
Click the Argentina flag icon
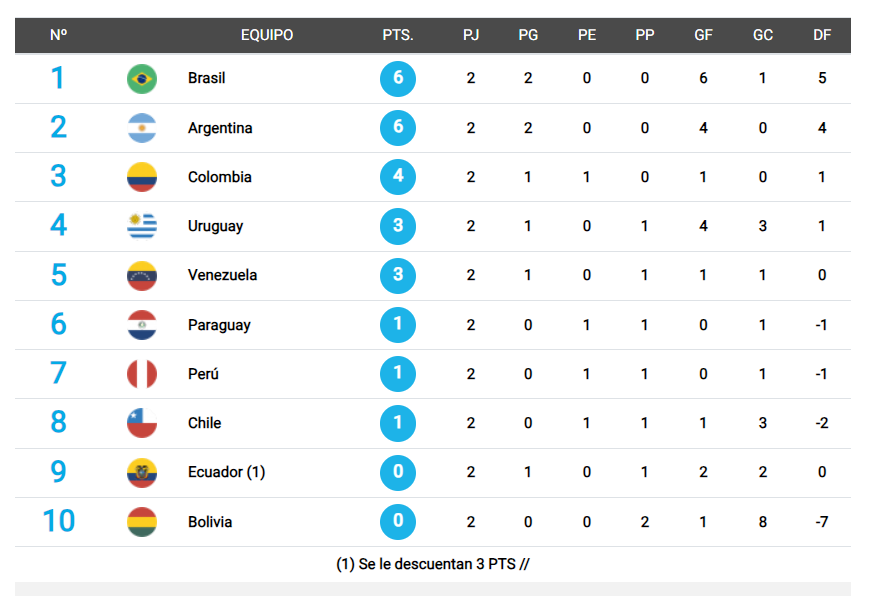[142, 128]
